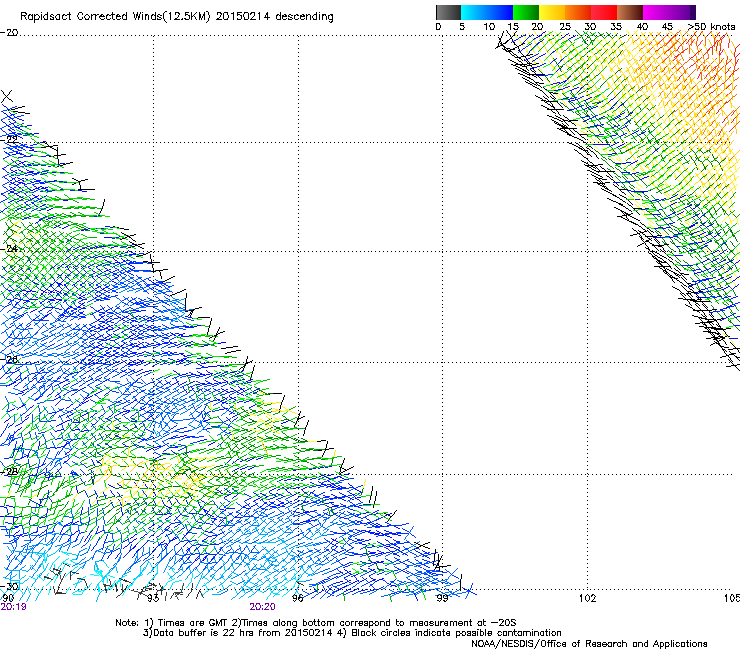Click the purple time label '20:20'
This screenshot has width=740, height=650.
262,607
